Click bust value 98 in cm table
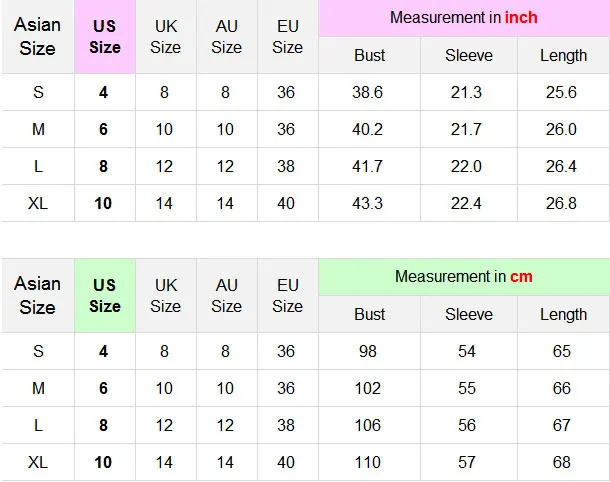 (x=368, y=351)
